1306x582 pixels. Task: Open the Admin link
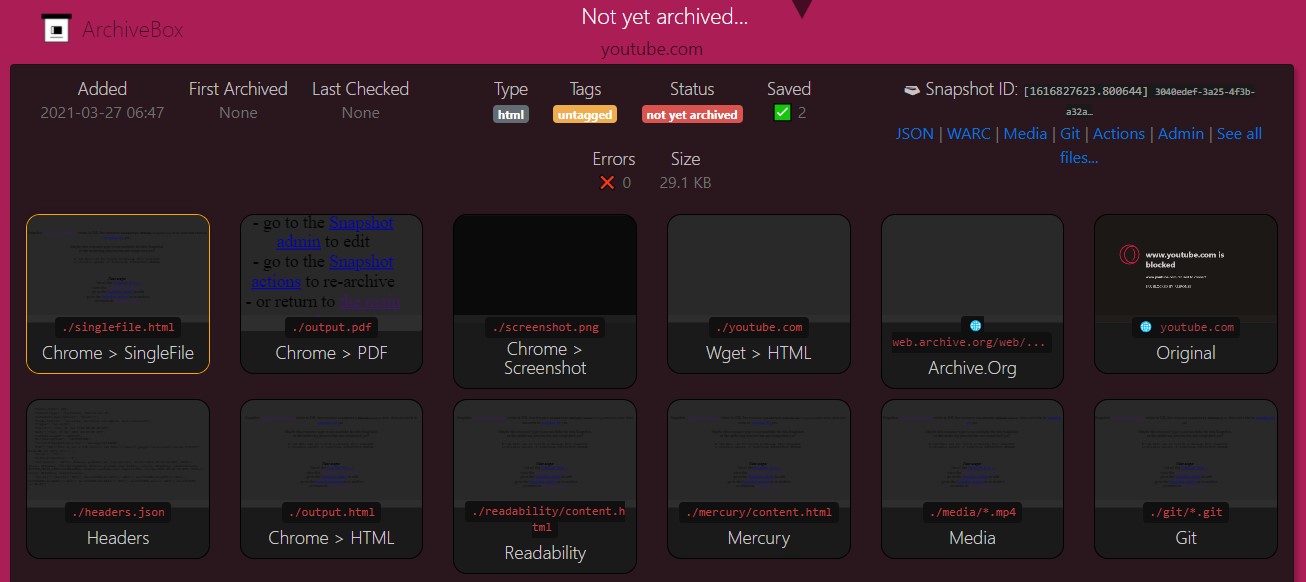[1181, 134]
